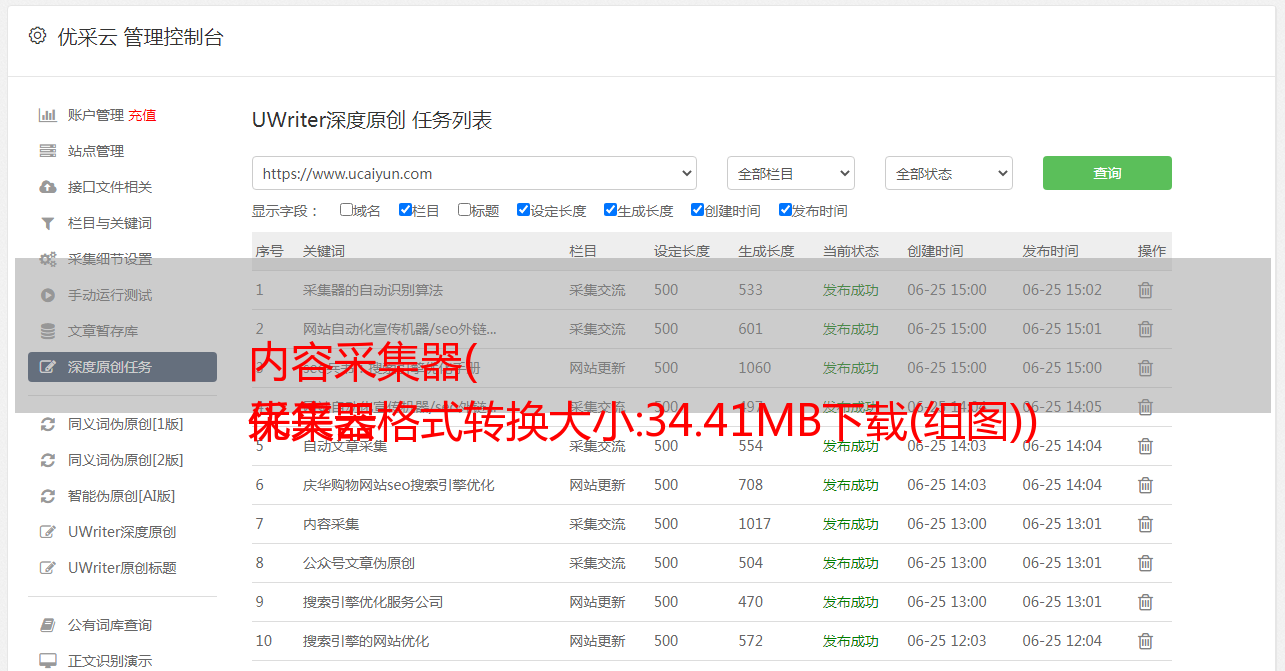Click the server icon next to 站点管理
The height and width of the screenshot is (671, 1285).
pyautogui.click(x=47, y=151)
